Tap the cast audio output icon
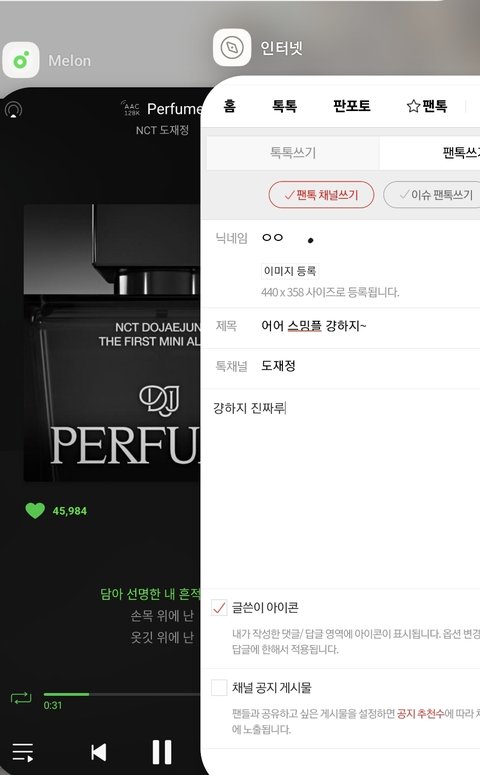 [13, 109]
